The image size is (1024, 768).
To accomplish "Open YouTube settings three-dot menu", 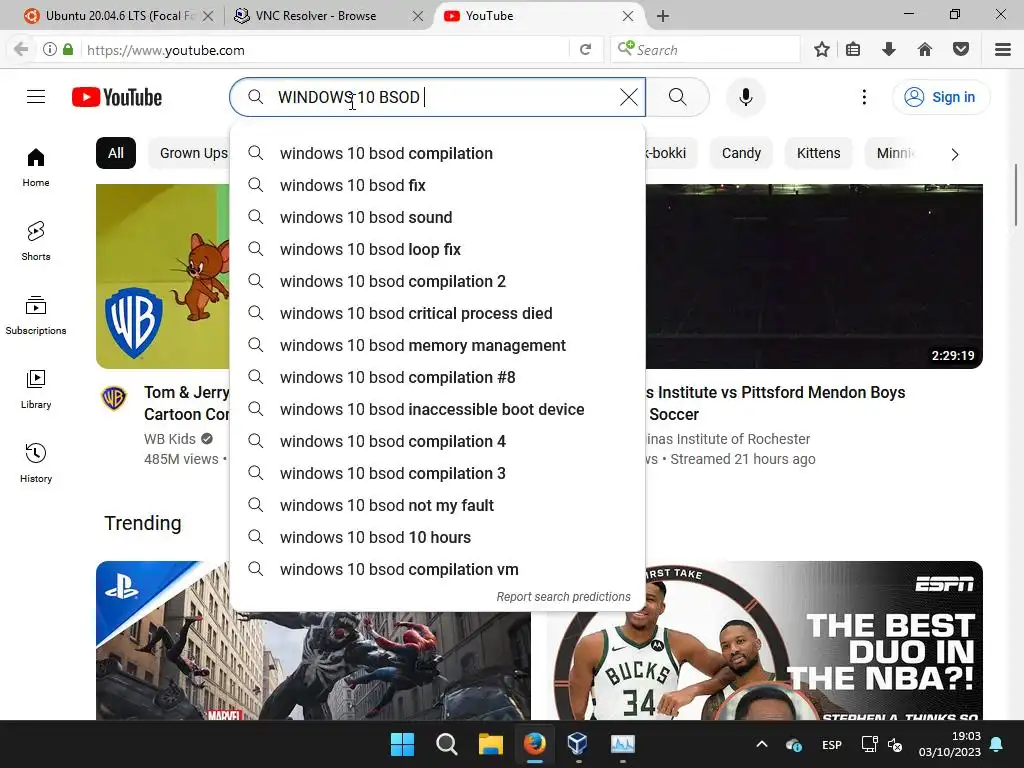I will 864,97.
